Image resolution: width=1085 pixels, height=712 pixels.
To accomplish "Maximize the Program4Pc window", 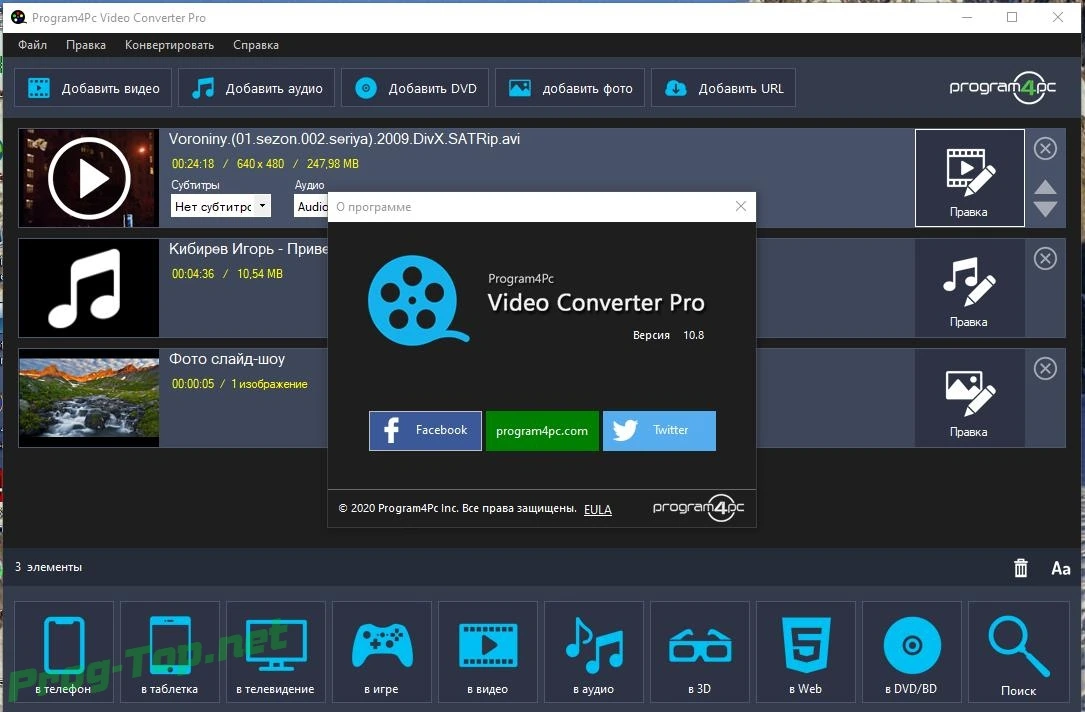I will (x=1012, y=17).
